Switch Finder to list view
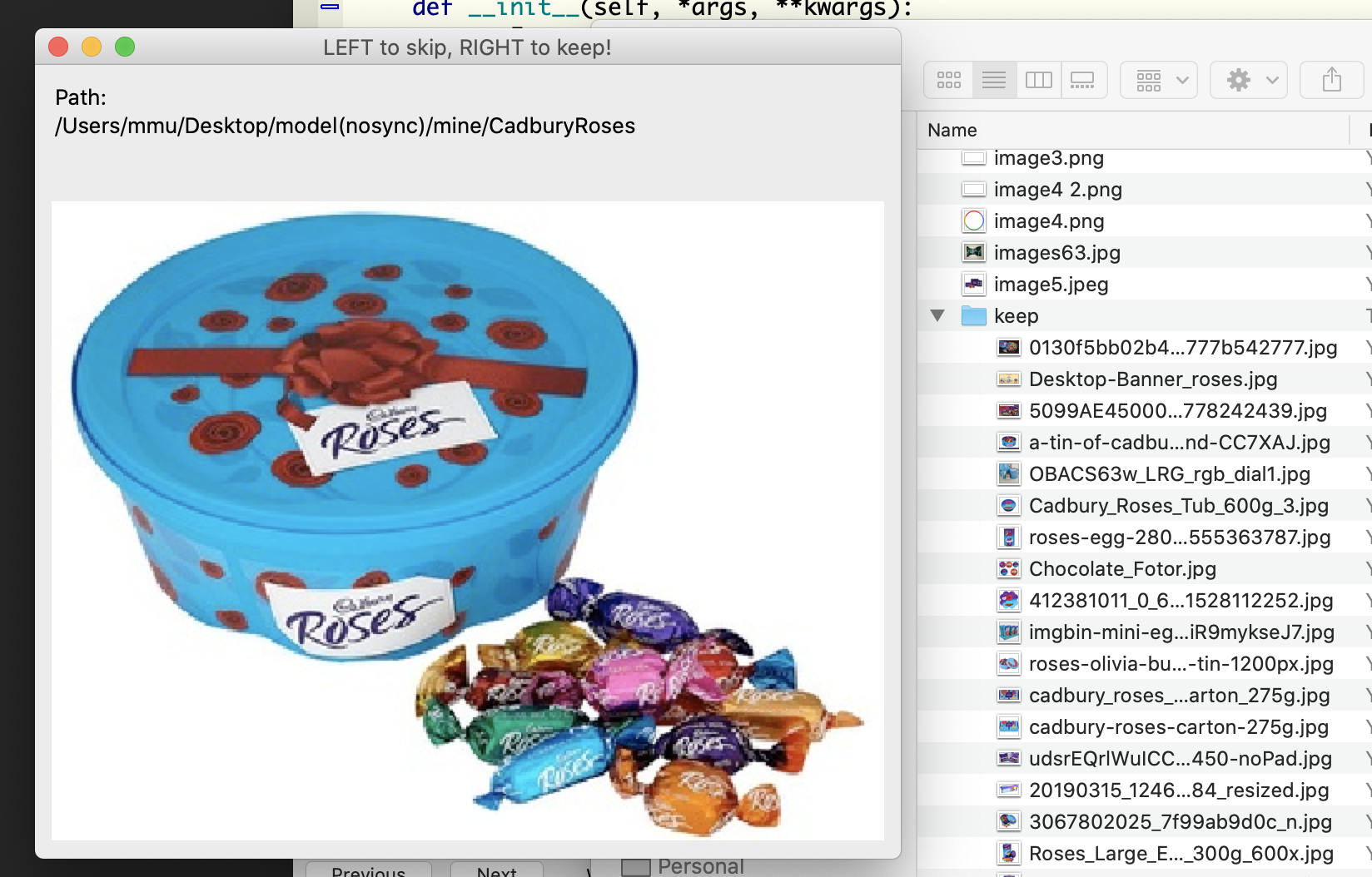This screenshot has width=1372, height=877. click(994, 80)
